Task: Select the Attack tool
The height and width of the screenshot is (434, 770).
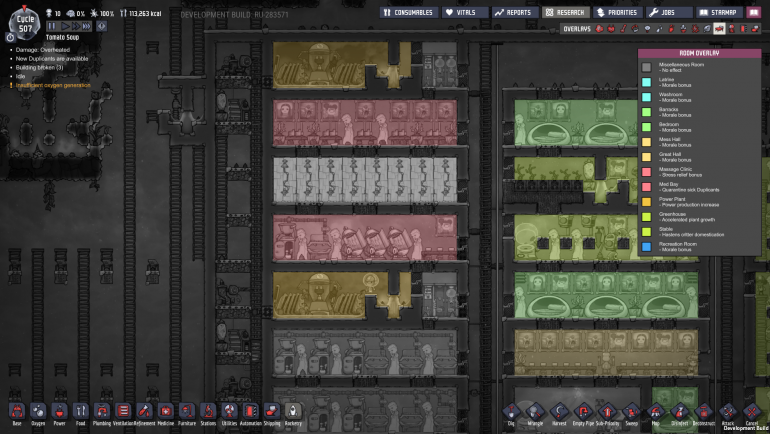Action: [728, 412]
